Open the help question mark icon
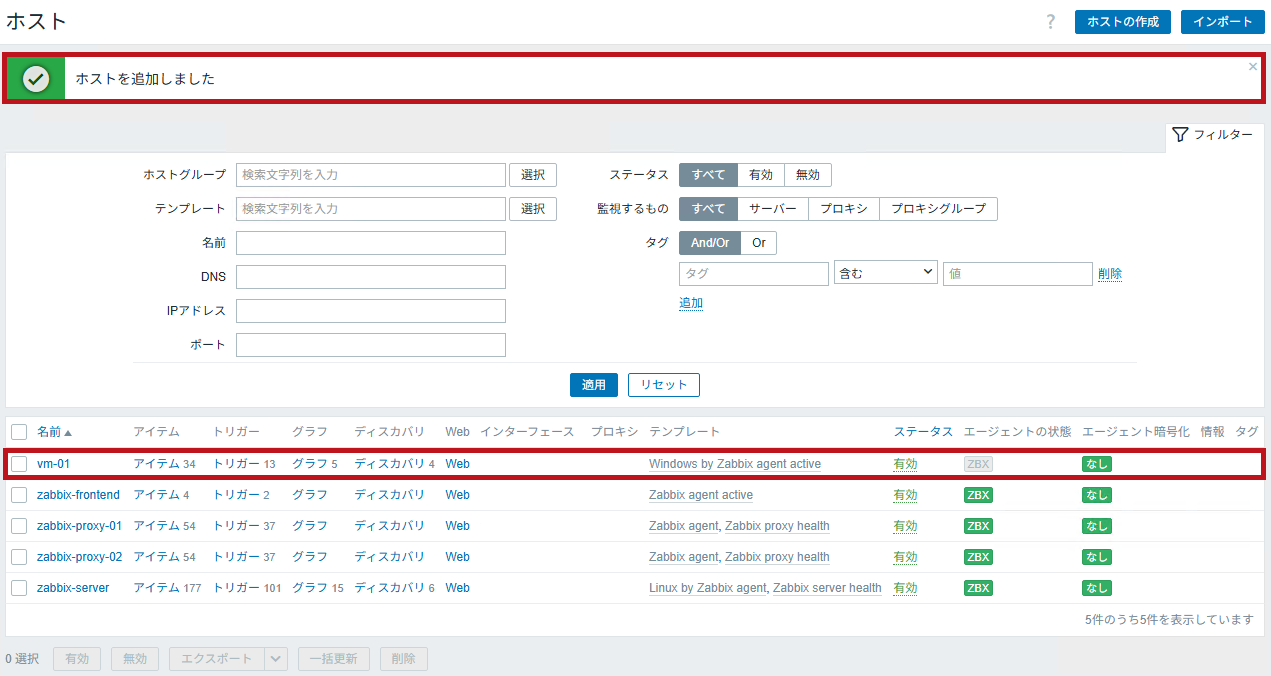This screenshot has height=676, width=1271. 1050,22
